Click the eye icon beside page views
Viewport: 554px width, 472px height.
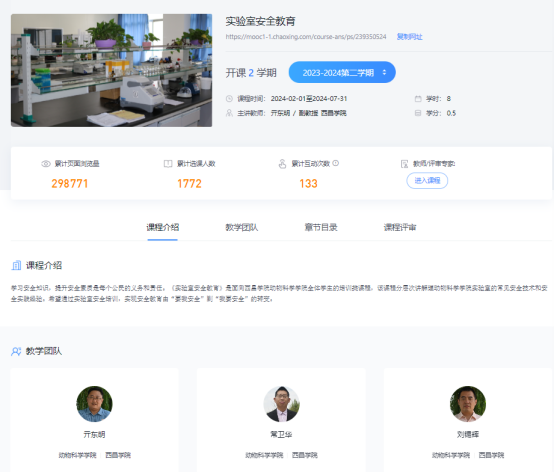click(x=46, y=164)
